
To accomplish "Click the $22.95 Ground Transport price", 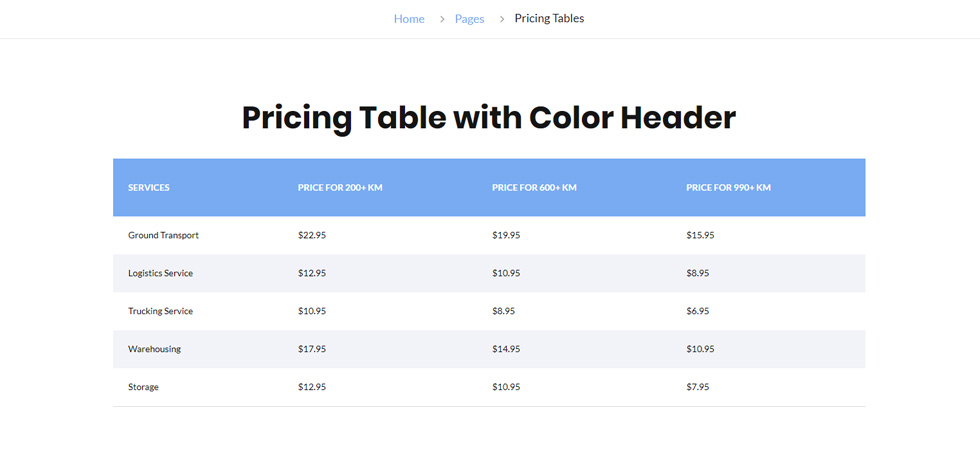I will point(312,236).
